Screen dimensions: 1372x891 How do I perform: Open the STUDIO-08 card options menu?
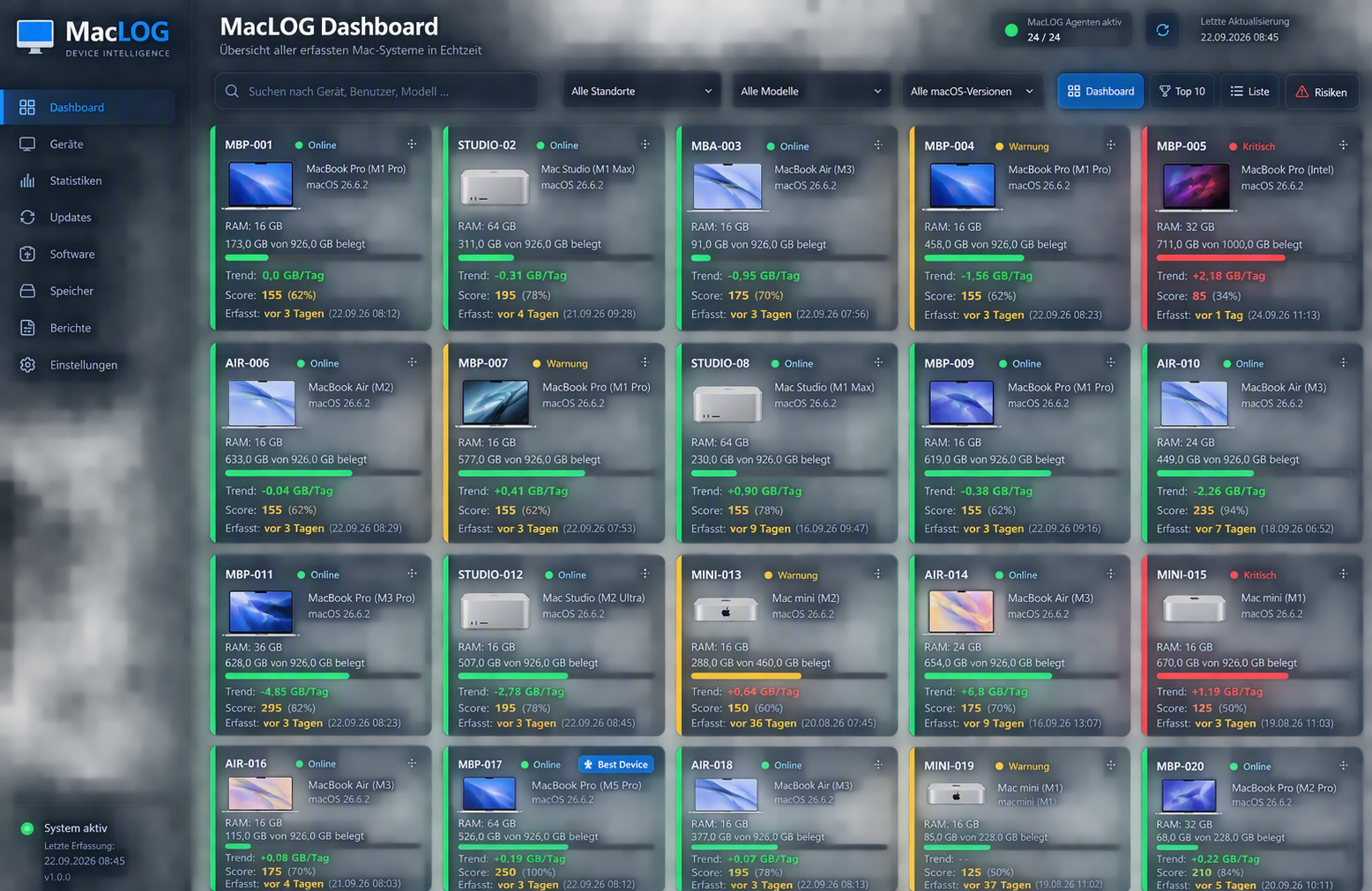tap(878, 362)
